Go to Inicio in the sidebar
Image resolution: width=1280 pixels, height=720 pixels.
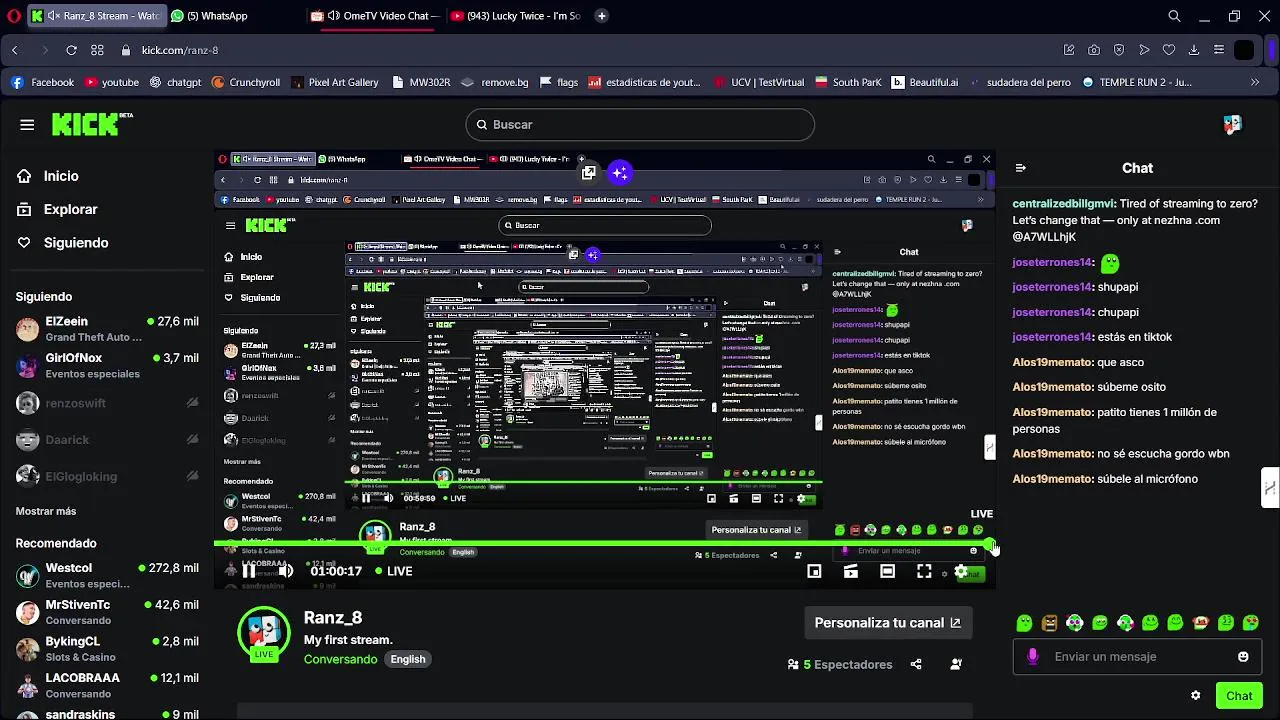tap(60, 176)
